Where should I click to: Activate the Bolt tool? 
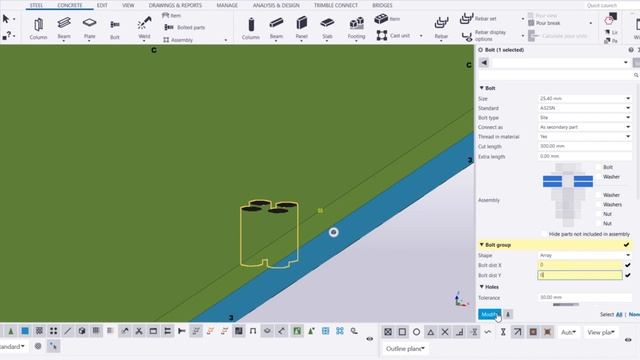coord(115,29)
